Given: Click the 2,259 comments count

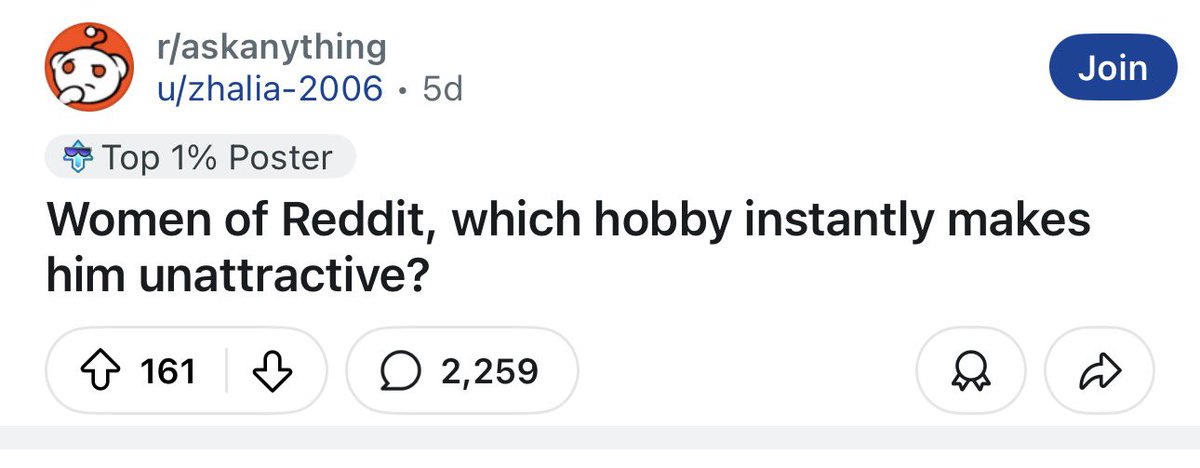Looking at the screenshot, I should 489,372.
